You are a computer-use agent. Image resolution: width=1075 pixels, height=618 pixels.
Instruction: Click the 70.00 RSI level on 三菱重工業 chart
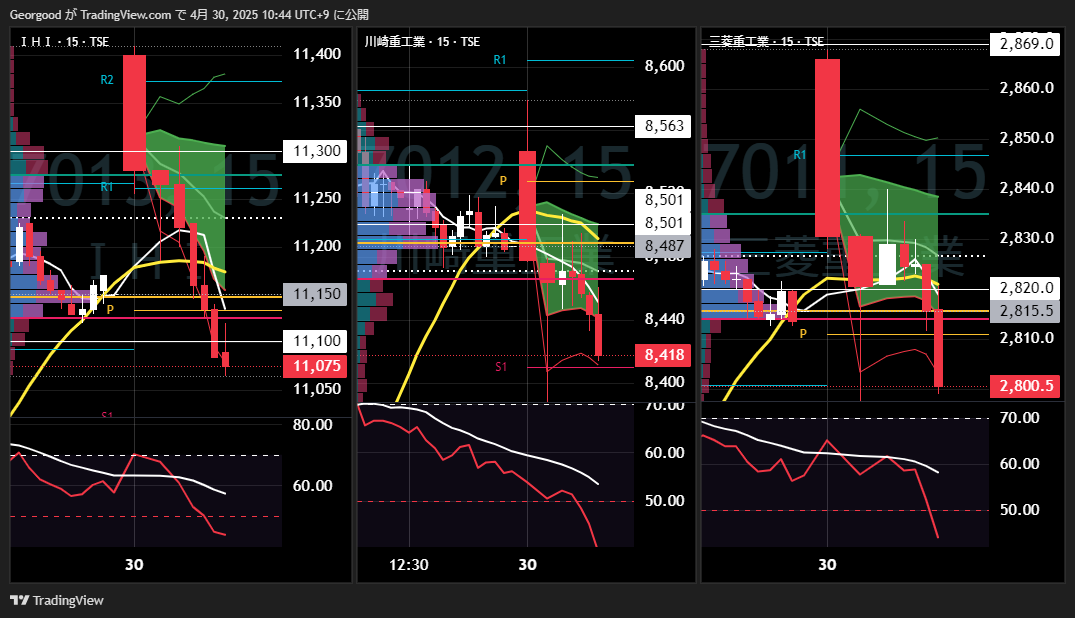pyautogui.click(x=1019, y=418)
